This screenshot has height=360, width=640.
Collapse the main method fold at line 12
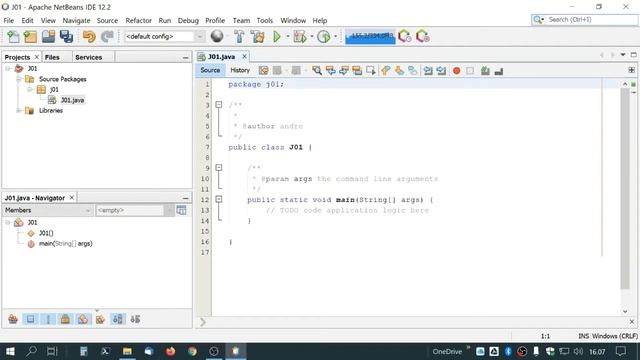click(219, 200)
